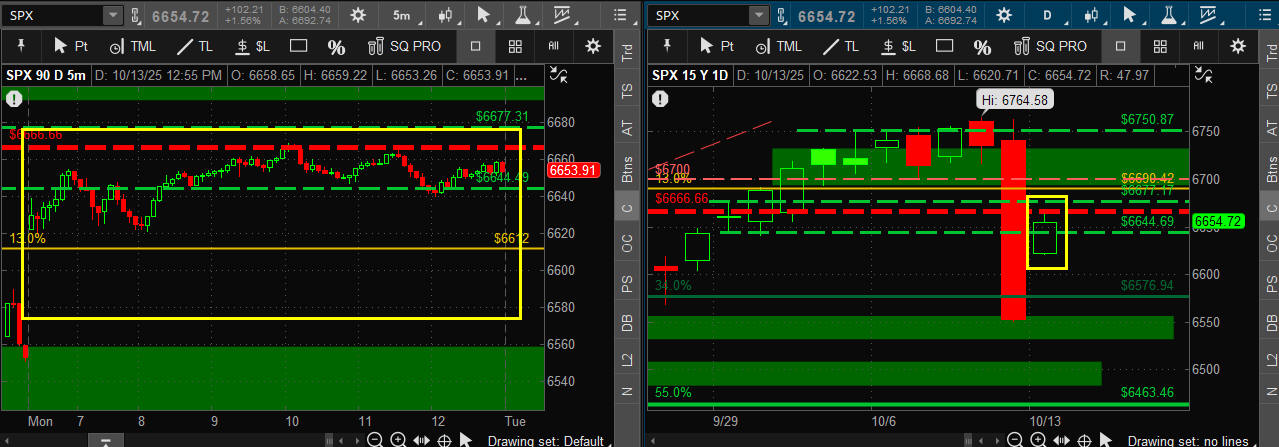Select the % Fibonacci tool on left chart
Viewport: 1279px width, 447px height.
337,47
